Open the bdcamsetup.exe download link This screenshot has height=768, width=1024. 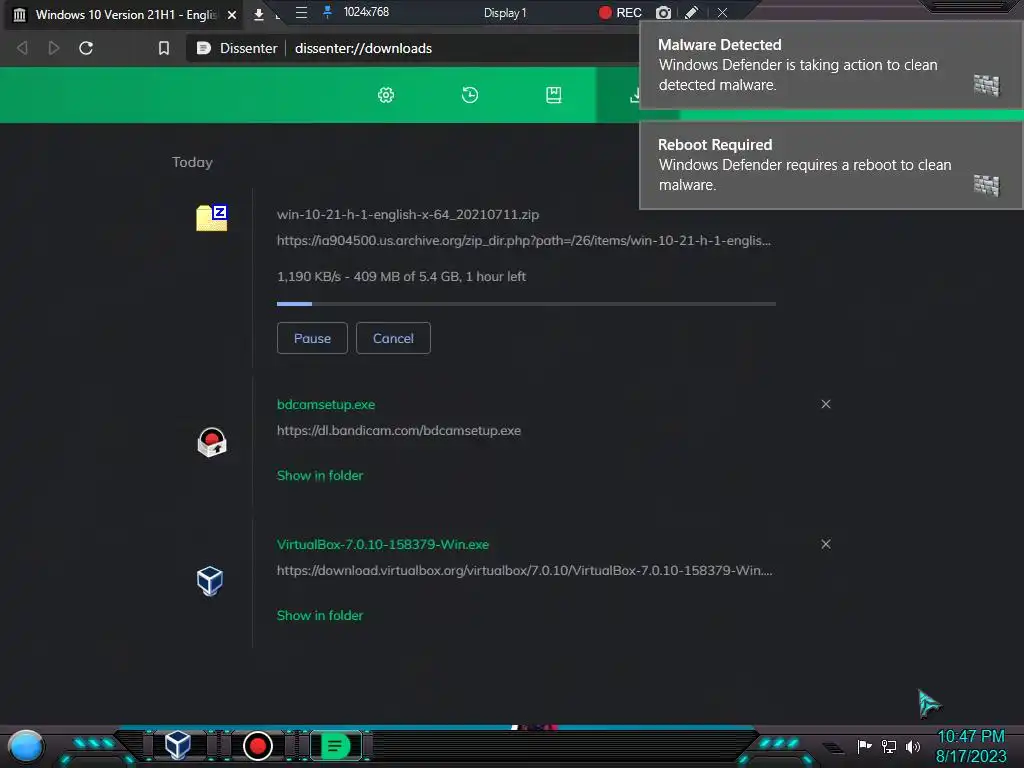coord(326,405)
